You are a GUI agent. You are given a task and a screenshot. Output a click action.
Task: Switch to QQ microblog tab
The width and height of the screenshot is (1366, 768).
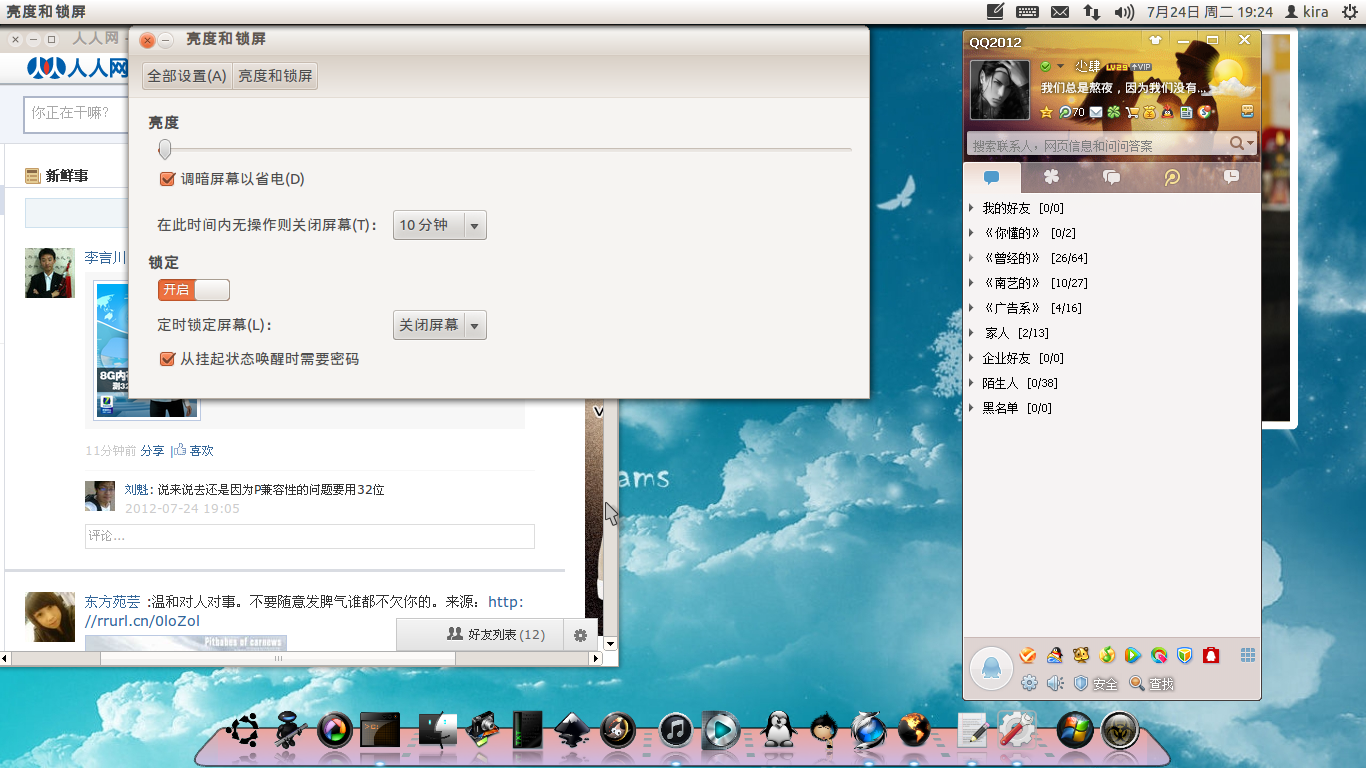1171,177
